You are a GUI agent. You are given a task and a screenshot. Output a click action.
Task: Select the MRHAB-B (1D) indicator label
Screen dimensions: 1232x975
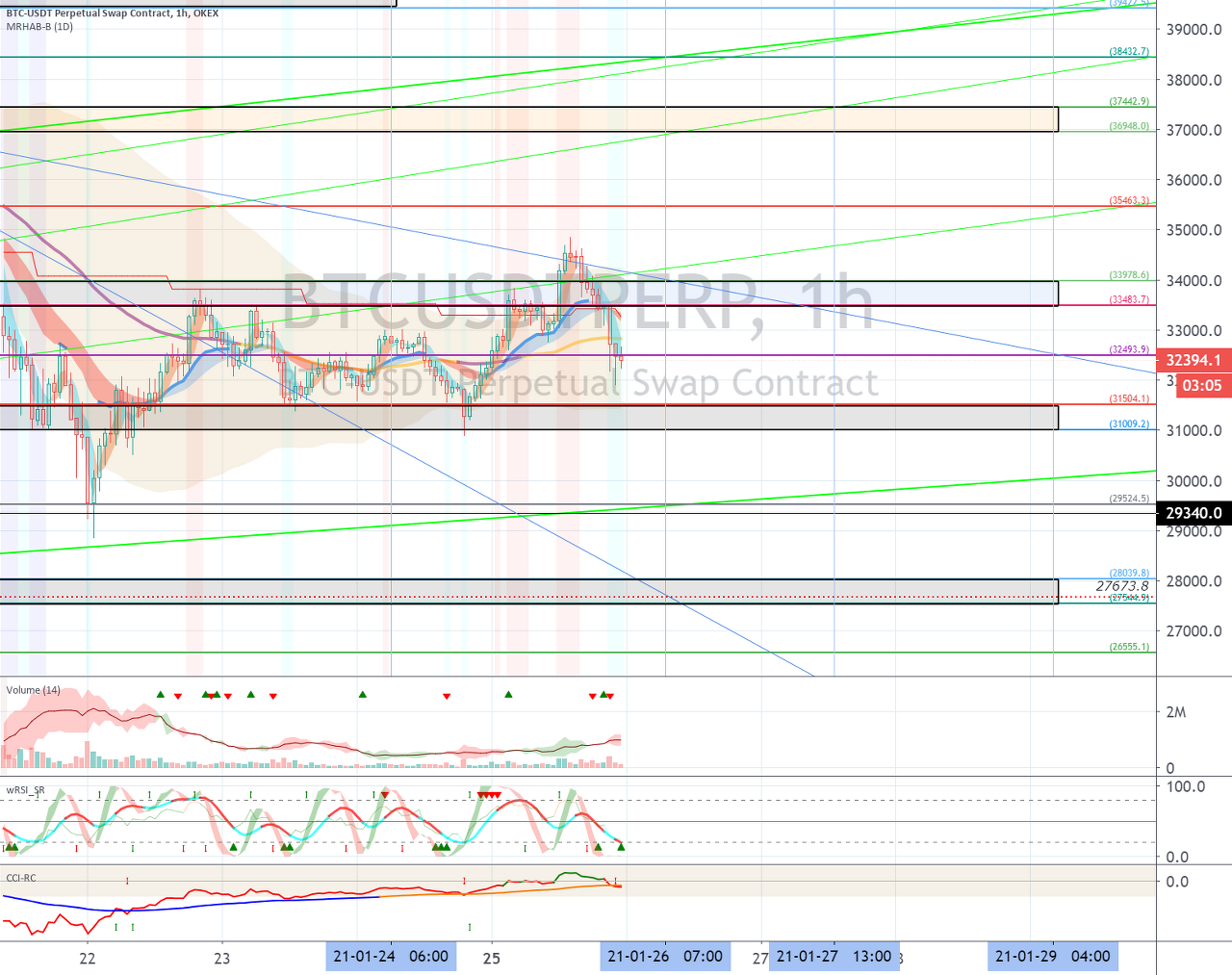39,27
